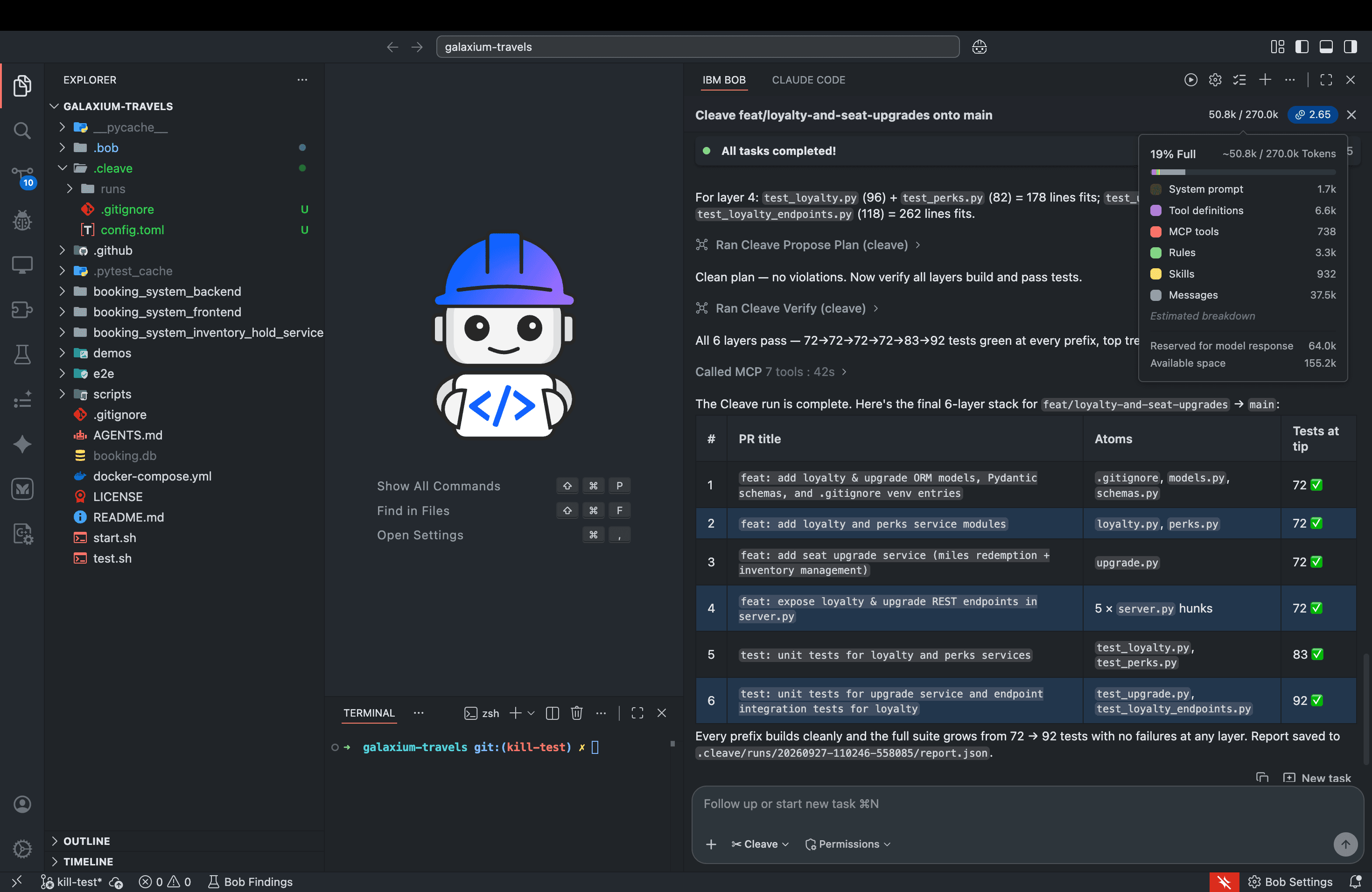Click the Bob settings gear in panel header
1372x892 pixels.
[1215, 80]
